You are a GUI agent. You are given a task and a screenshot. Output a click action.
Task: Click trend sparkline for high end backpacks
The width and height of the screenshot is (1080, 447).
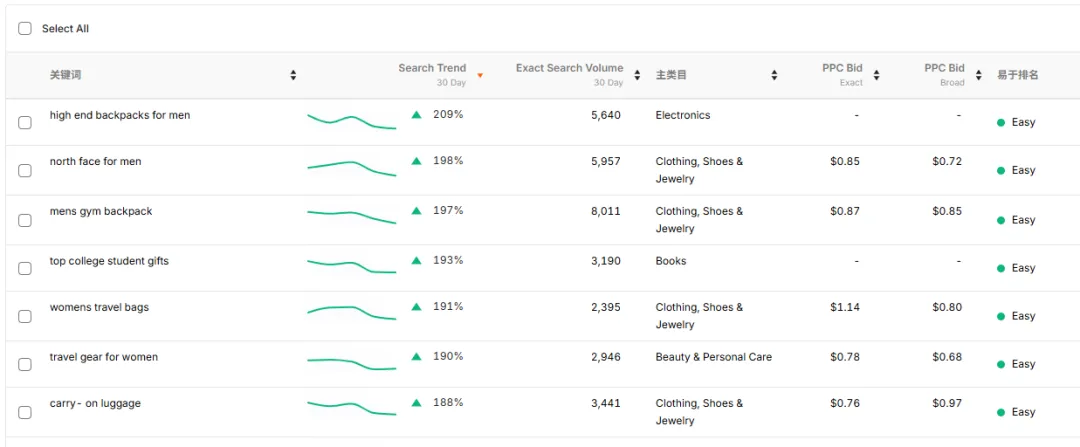351,121
